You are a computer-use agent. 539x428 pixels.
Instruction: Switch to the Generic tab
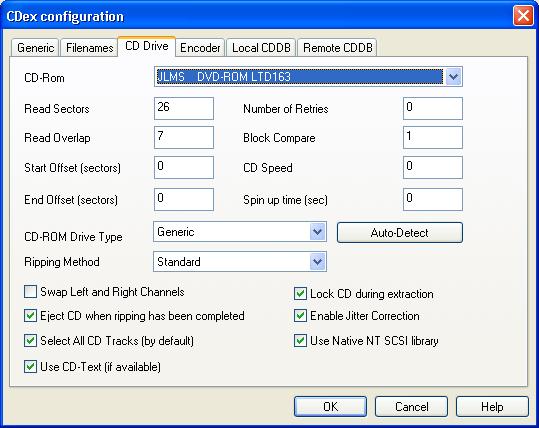pyautogui.click(x=35, y=47)
